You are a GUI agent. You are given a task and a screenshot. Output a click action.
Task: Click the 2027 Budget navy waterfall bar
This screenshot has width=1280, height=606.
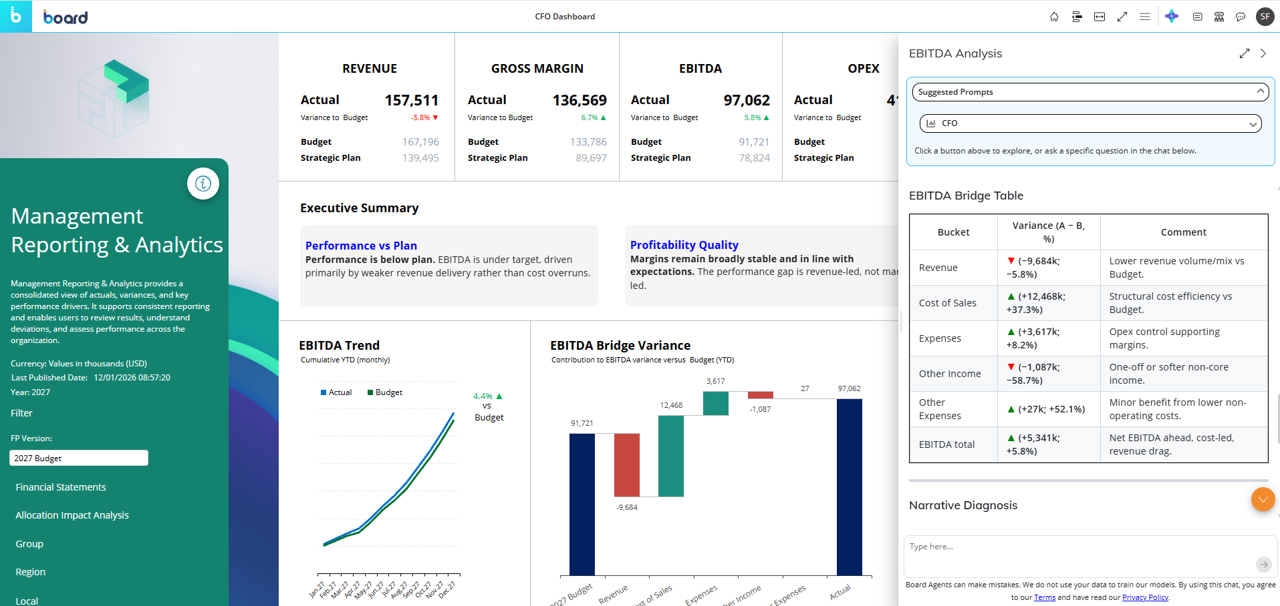pos(582,504)
